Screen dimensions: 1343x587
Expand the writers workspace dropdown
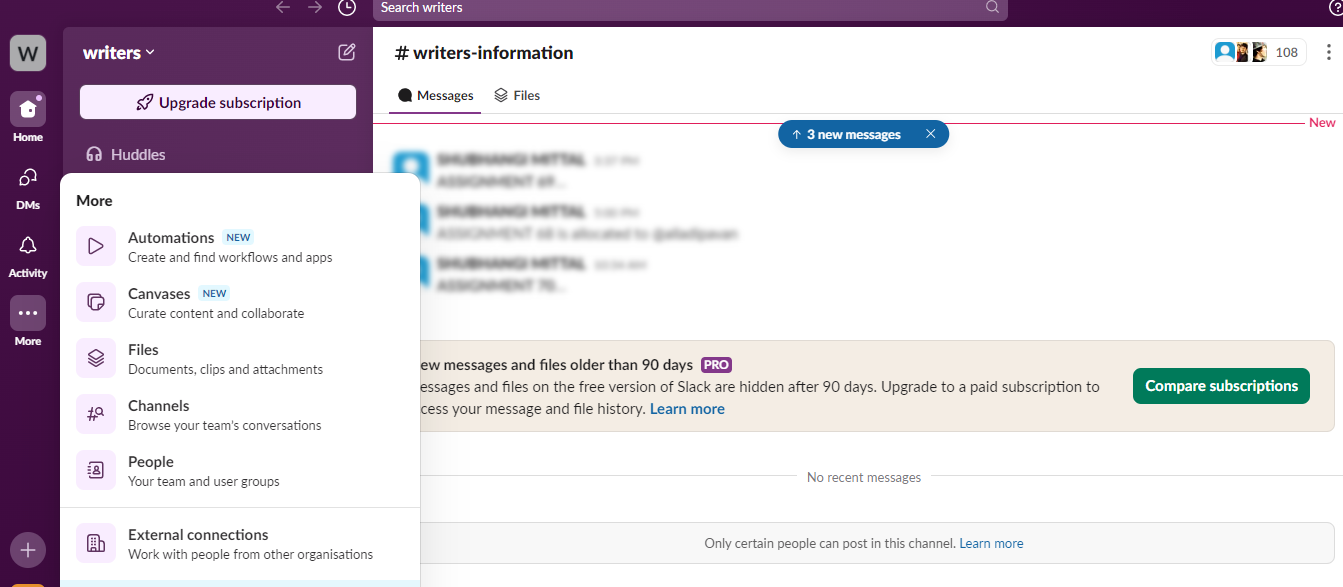point(119,53)
